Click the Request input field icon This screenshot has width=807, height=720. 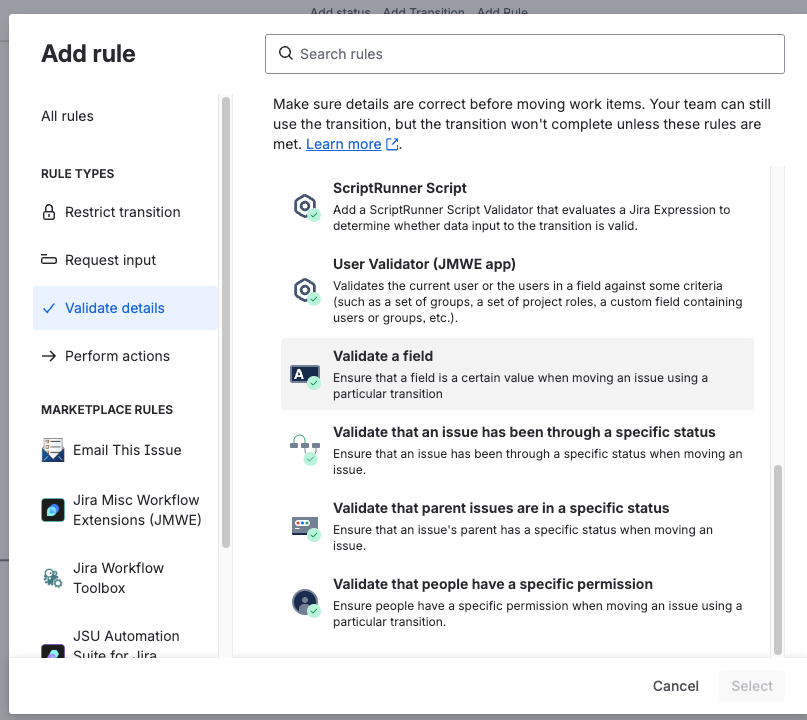point(49,259)
